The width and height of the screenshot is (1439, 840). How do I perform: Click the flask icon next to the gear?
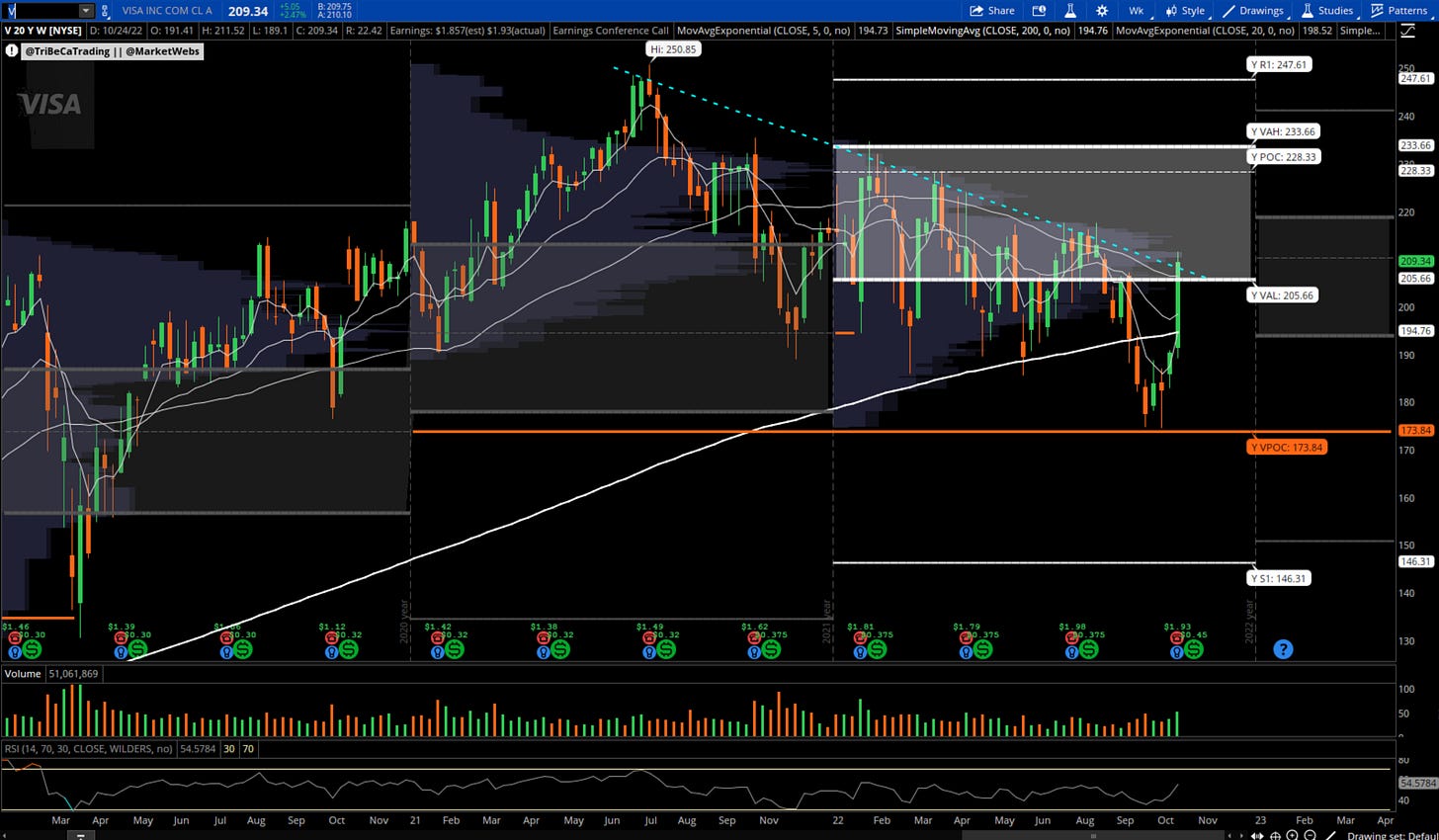pyautogui.click(x=1070, y=11)
